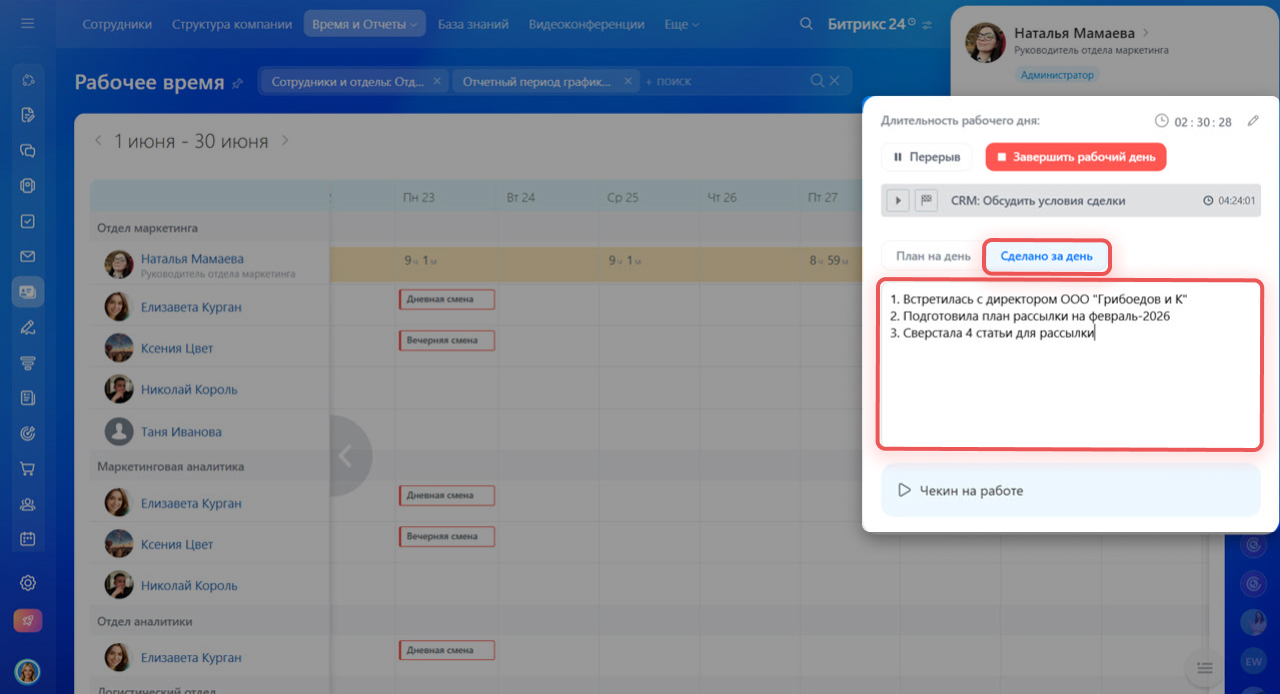This screenshot has height=694, width=1280.
Task: Click the list icon at bottom right
Action: 1205,668
